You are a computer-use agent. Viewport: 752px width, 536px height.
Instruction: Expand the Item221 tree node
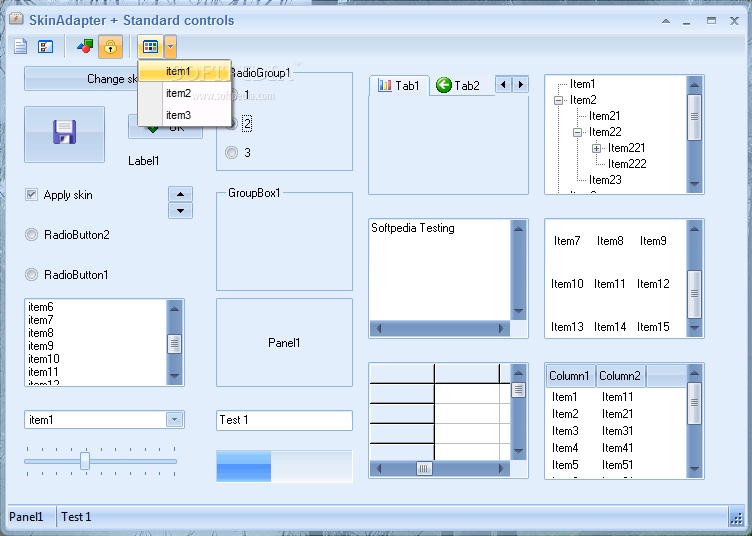(x=596, y=148)
